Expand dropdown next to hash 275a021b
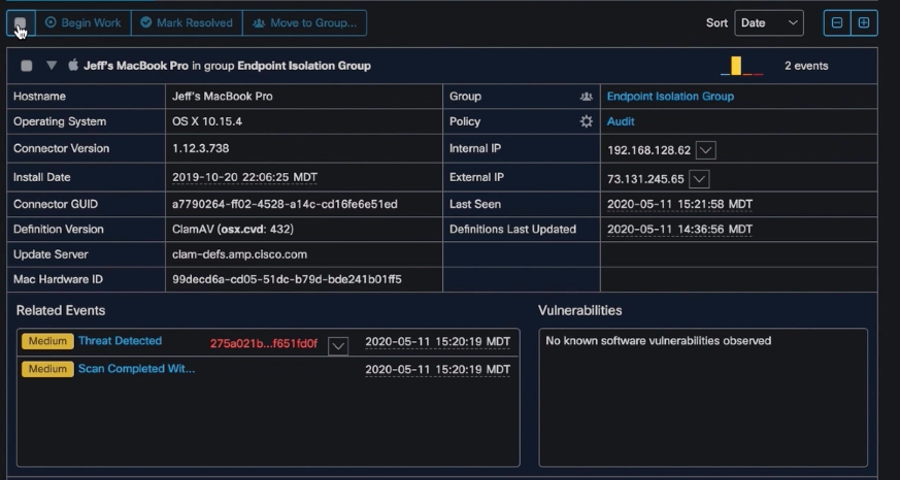The width and height of the screenshot is (902, 480). pyautogui.click(x=338, y=346)
